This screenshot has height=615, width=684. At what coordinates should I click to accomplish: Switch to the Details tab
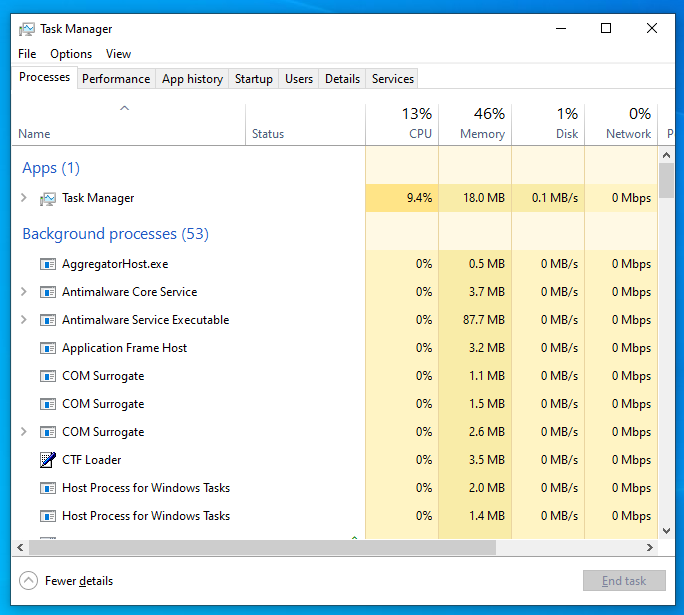click(342, 79)
